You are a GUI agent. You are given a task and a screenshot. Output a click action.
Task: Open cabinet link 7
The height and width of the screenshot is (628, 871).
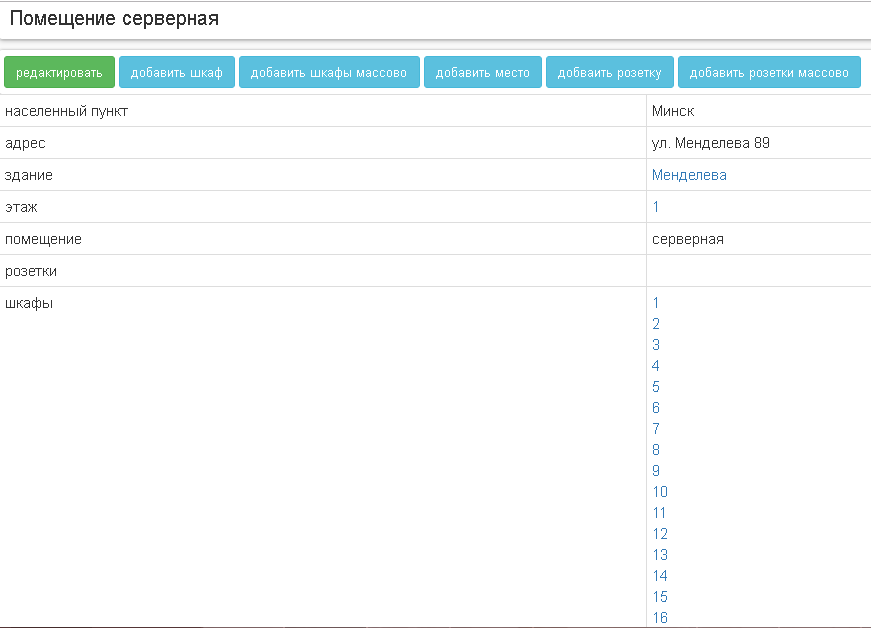pos(656,429)
